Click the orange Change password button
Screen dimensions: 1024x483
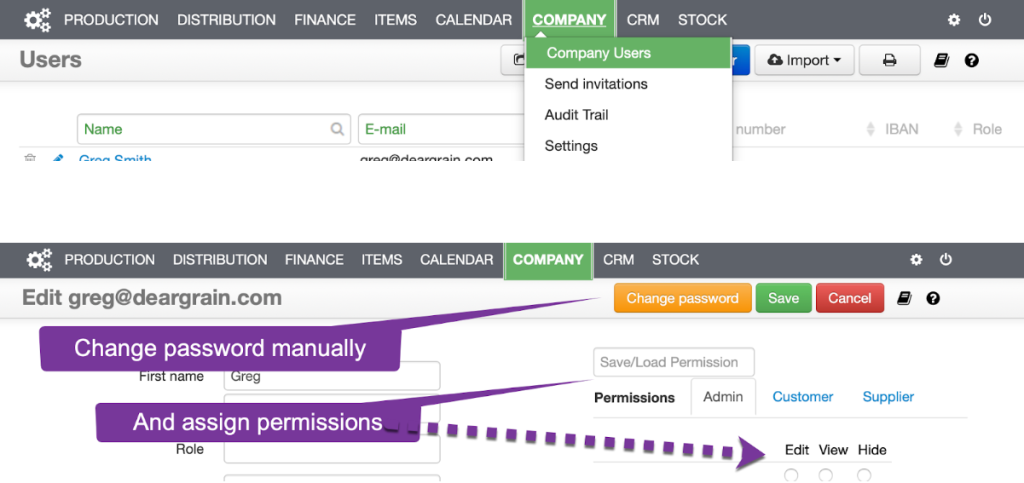[682, 298]
